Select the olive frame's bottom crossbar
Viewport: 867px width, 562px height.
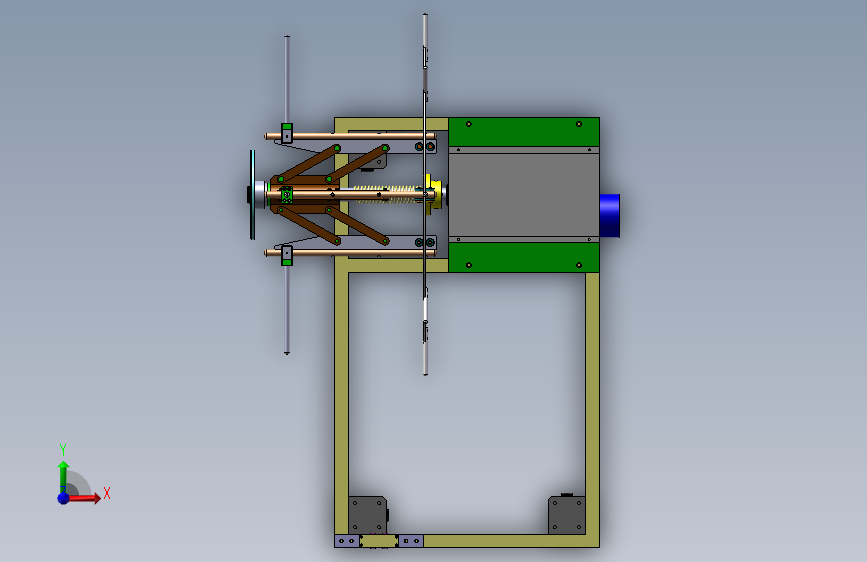(x=511, y=541)
